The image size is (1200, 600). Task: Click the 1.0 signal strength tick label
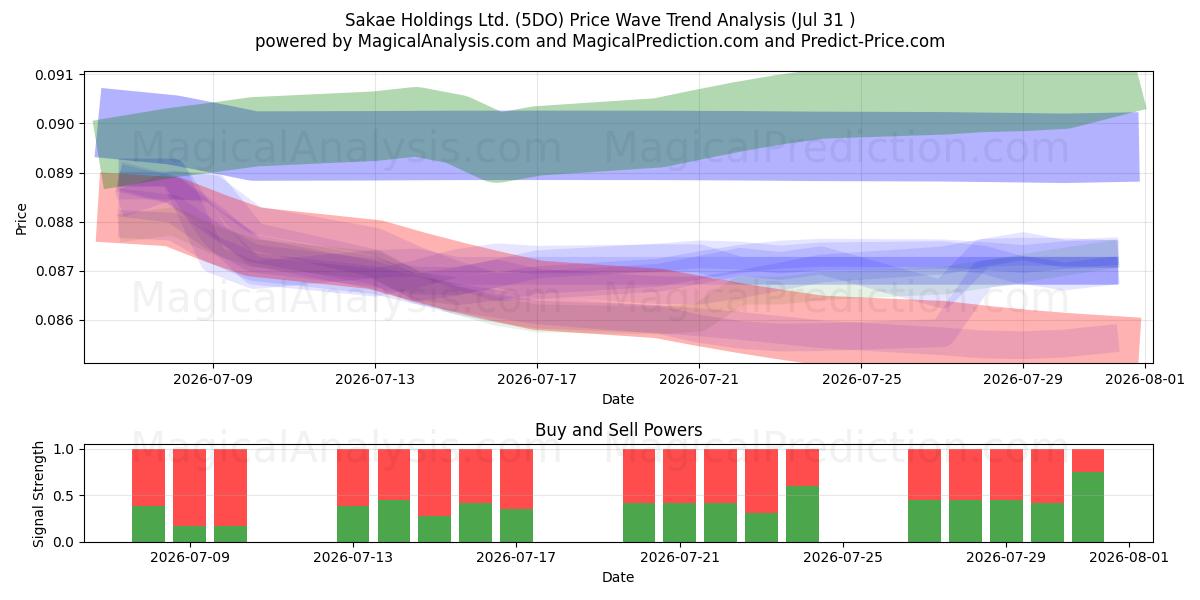pyautogui.click(x=66, y=449)
